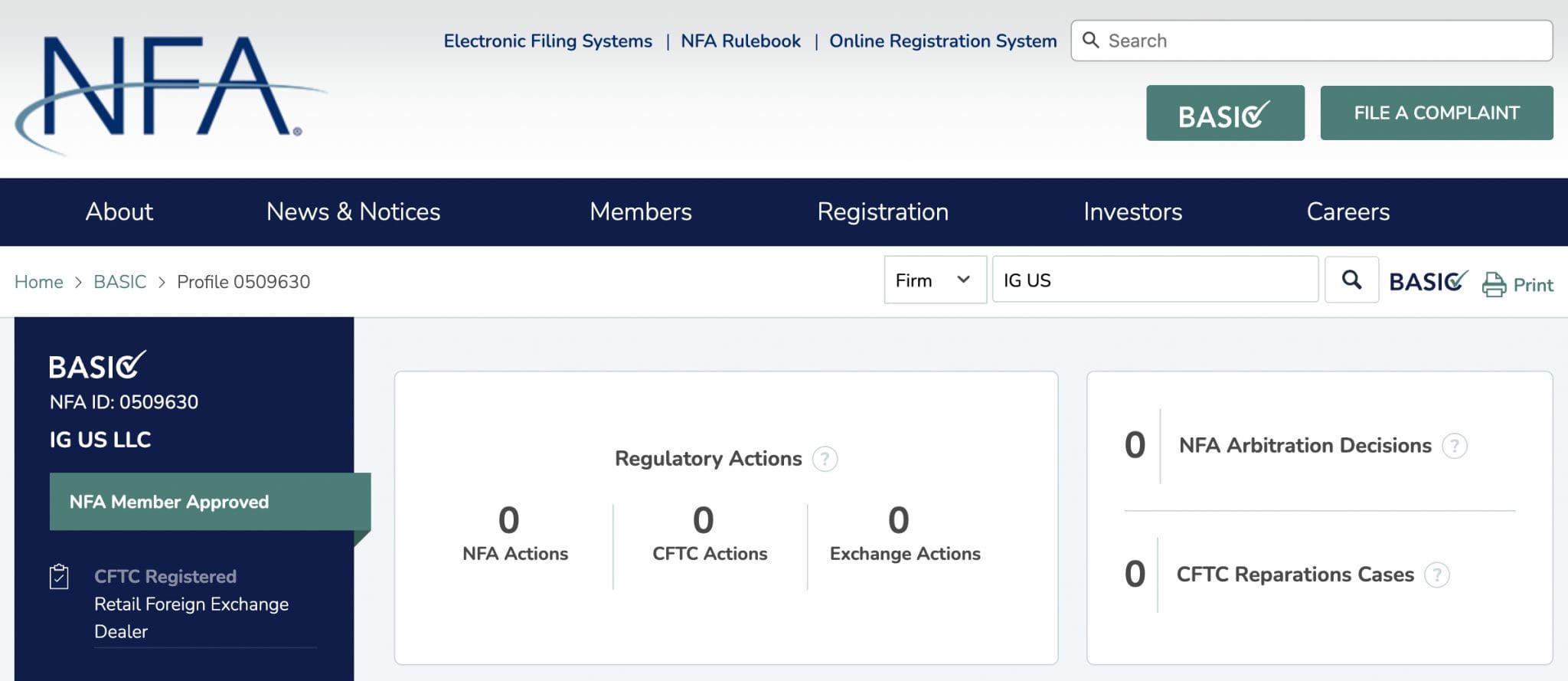Click the clipboard icon beside CFTC Registered

pos(59,577)
